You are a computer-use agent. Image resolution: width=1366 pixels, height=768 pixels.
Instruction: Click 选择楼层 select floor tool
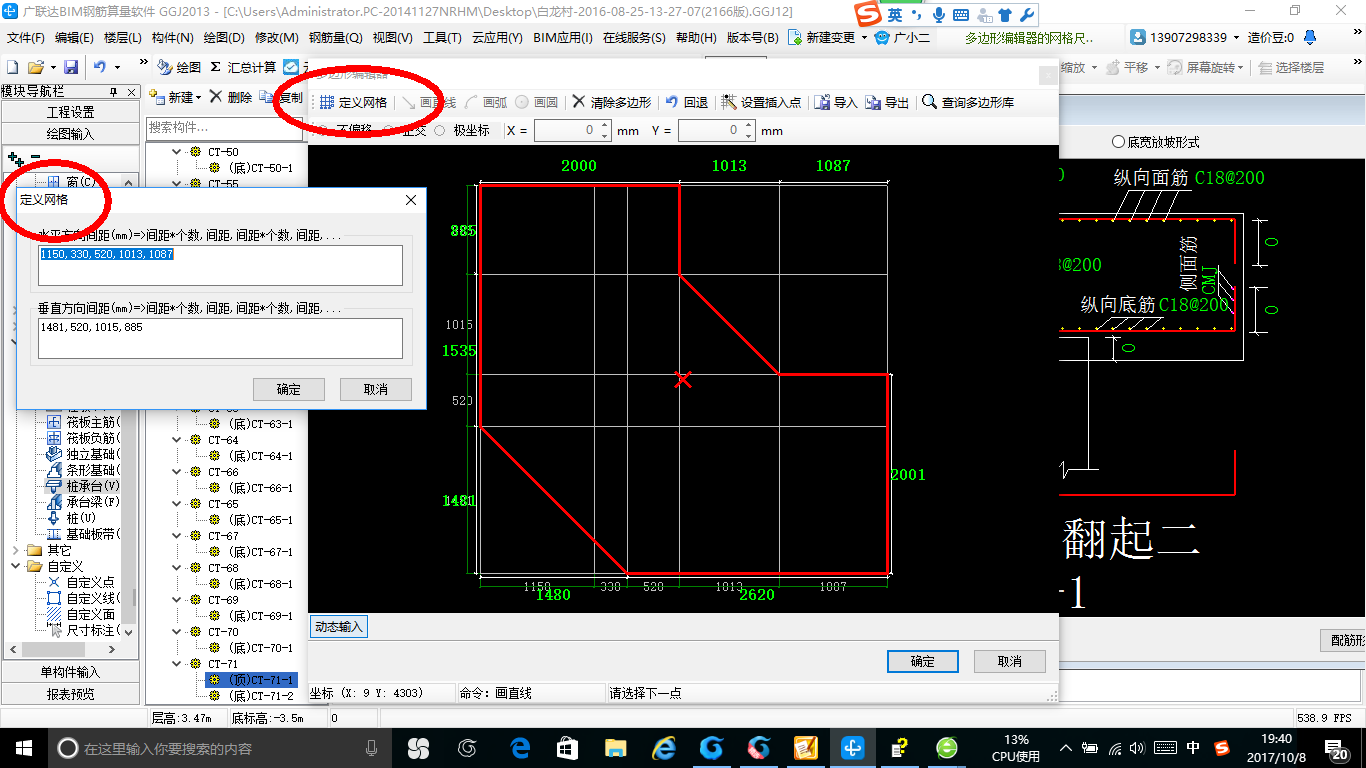(1291, 67)
